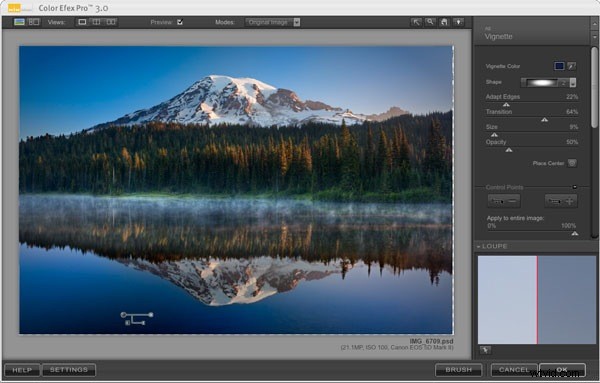
Task: Open the HELP button
Action: pyautogui.click(x=22, y=370)
